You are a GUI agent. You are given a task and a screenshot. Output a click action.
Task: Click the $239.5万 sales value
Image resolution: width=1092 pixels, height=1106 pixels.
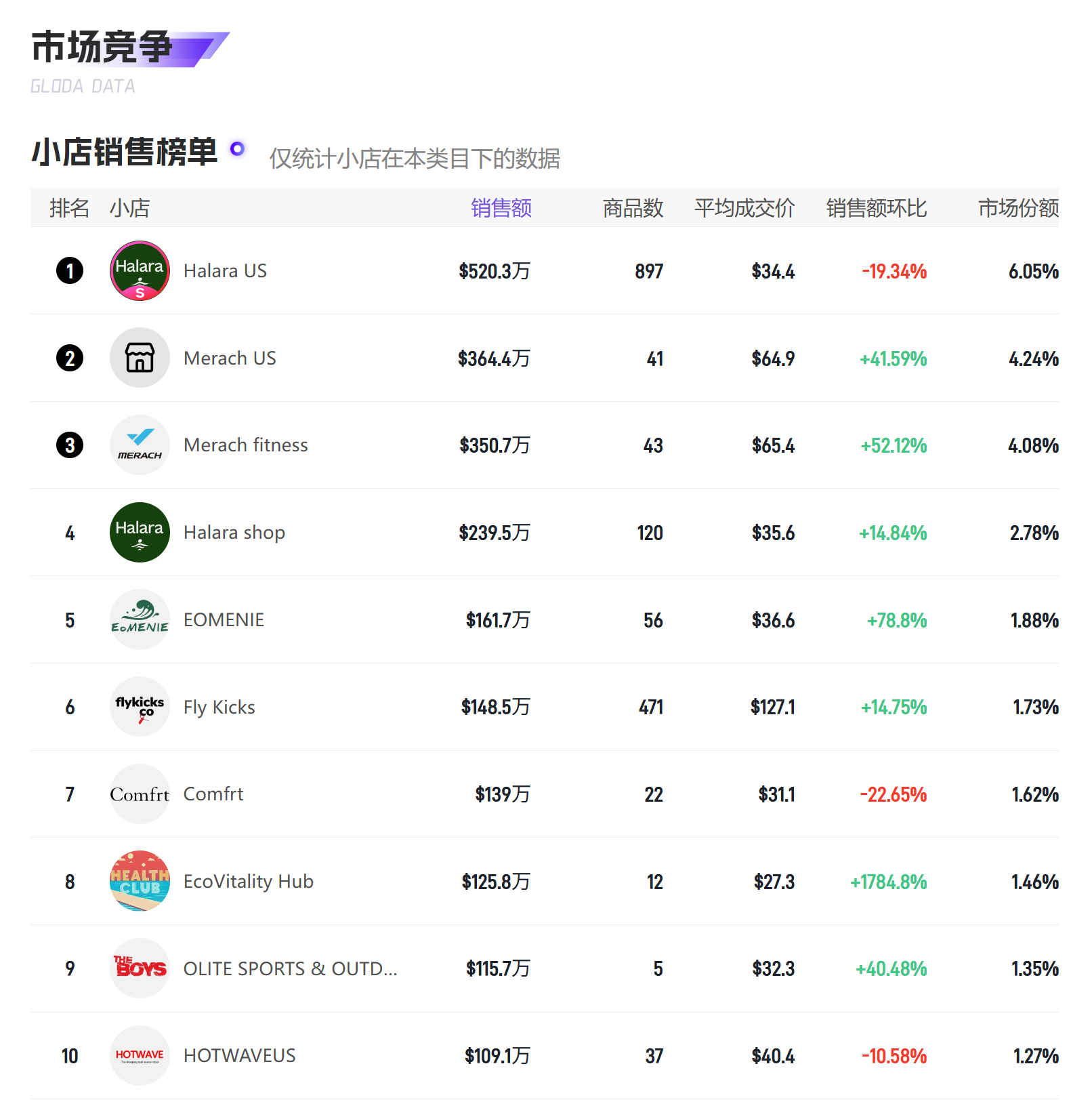(x=495, y=533)
